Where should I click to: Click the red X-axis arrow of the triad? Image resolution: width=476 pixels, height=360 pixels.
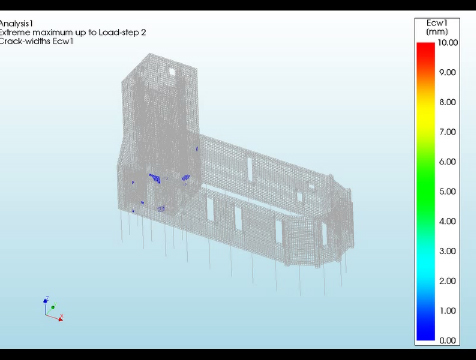[x=60, y=319]
